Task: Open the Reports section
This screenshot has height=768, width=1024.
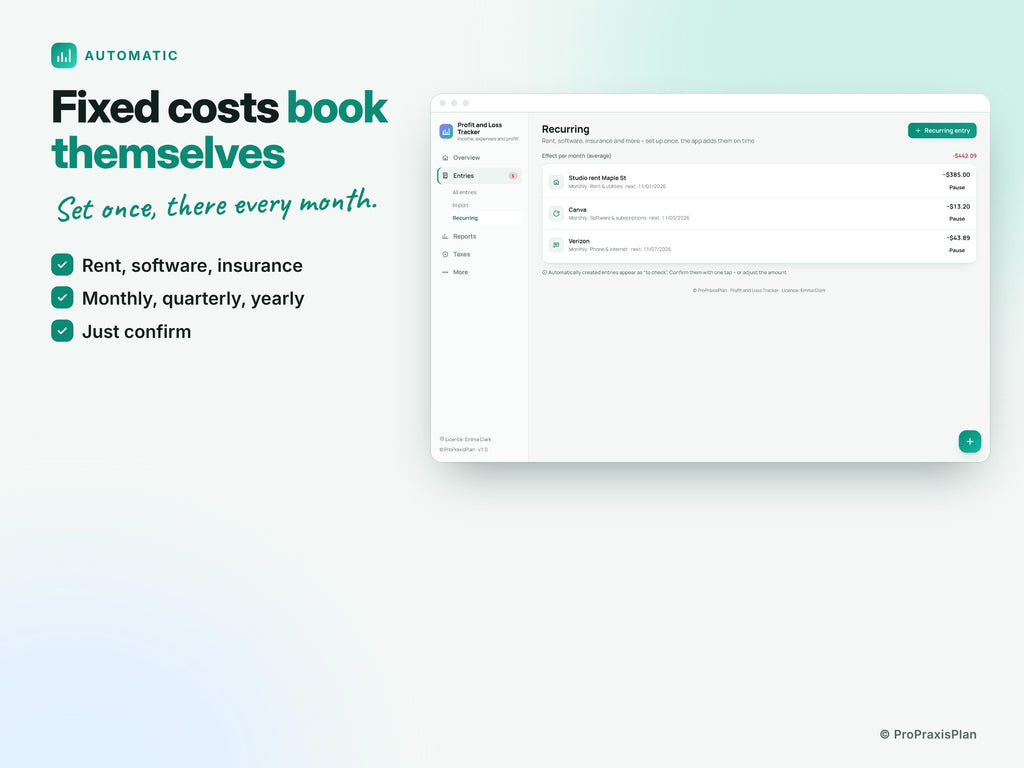Action: click(479, 236)
